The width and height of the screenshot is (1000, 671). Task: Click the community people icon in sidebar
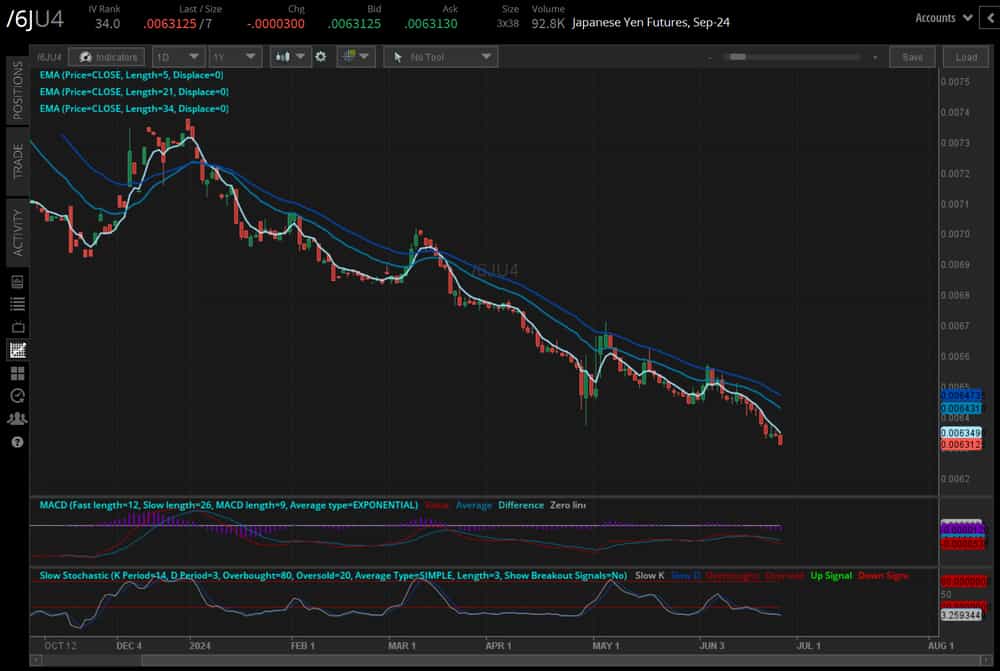coord(17,419)
